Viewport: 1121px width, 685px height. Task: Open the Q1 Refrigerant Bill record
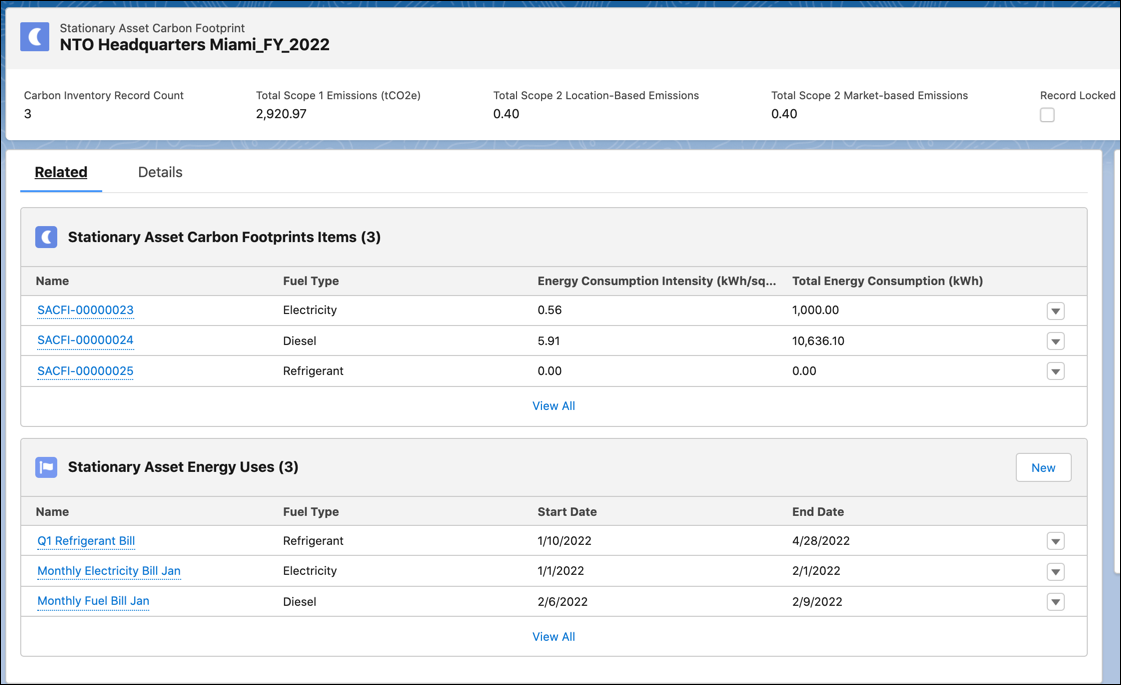click(86, 540)
